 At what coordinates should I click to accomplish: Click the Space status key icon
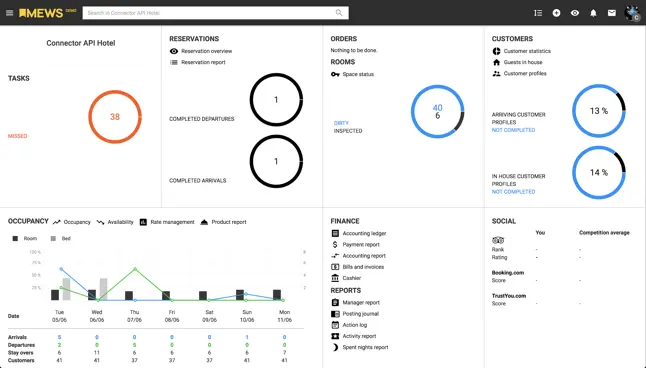pos(335,74)
